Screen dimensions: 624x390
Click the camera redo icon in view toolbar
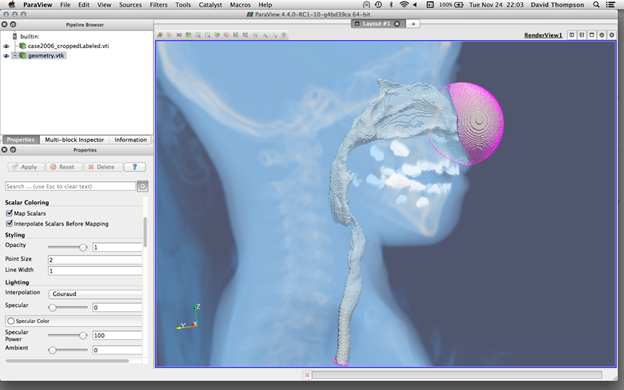(x=170, y=35)
